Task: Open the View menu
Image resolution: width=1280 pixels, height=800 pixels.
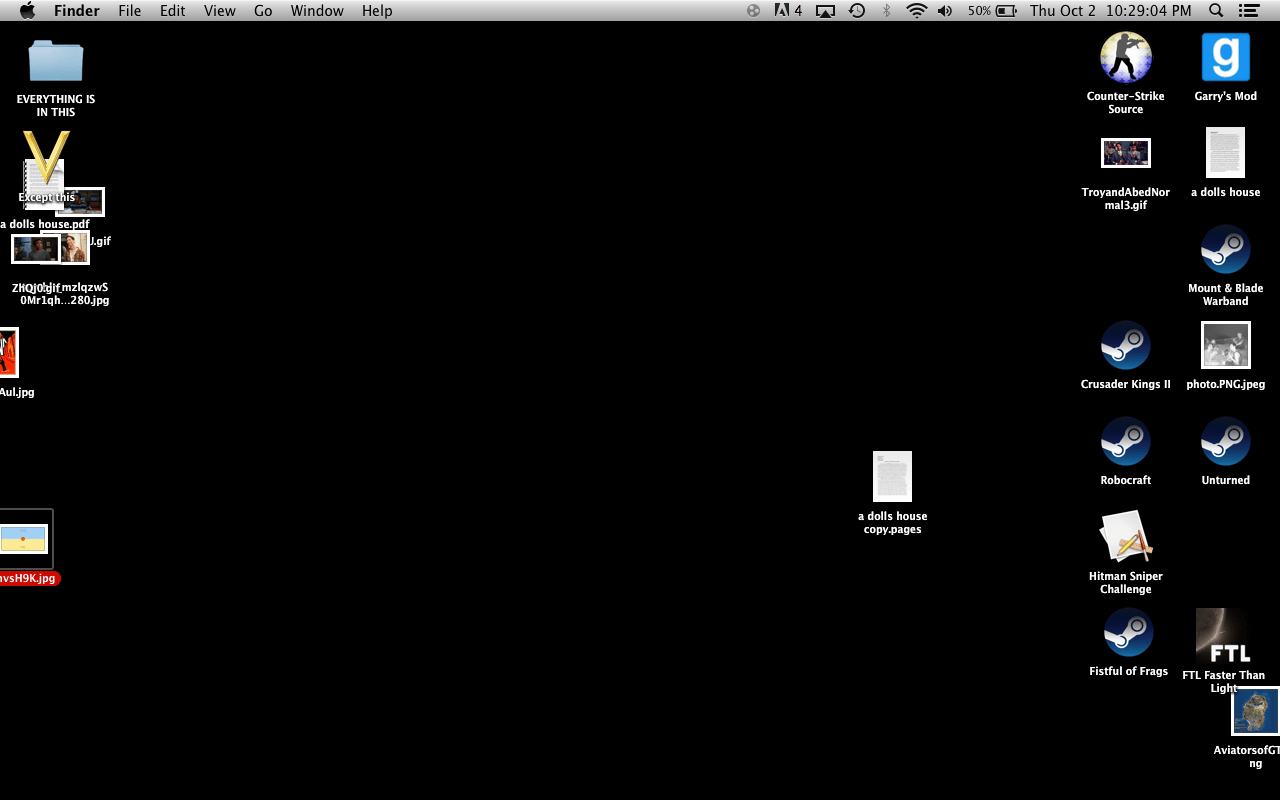Action: point(220,11)
